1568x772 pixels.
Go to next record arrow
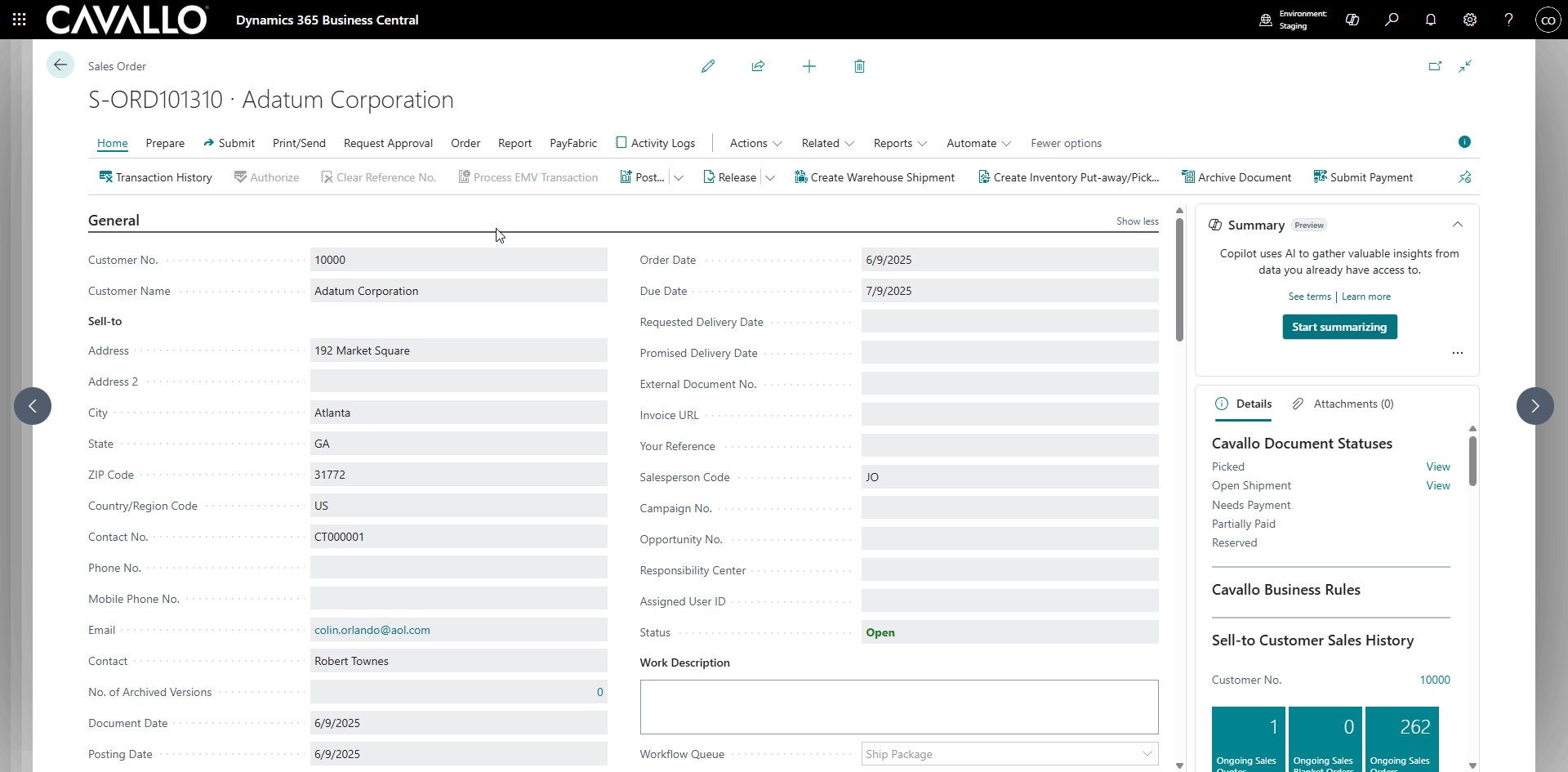pos(1535,406)
